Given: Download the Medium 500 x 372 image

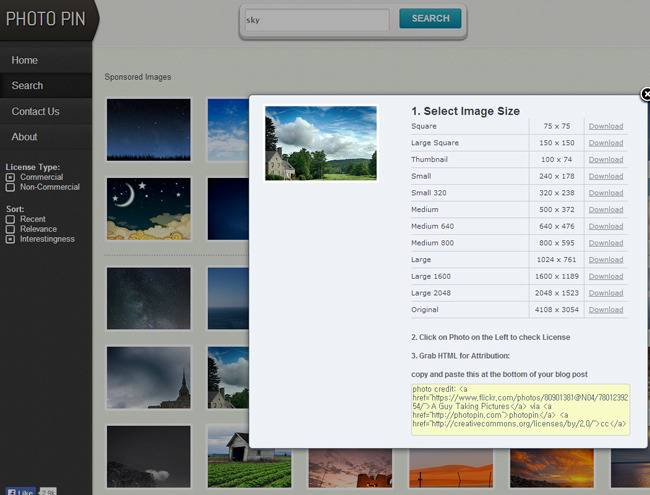Looking at the screenshot, I should (x=605, y=210).
